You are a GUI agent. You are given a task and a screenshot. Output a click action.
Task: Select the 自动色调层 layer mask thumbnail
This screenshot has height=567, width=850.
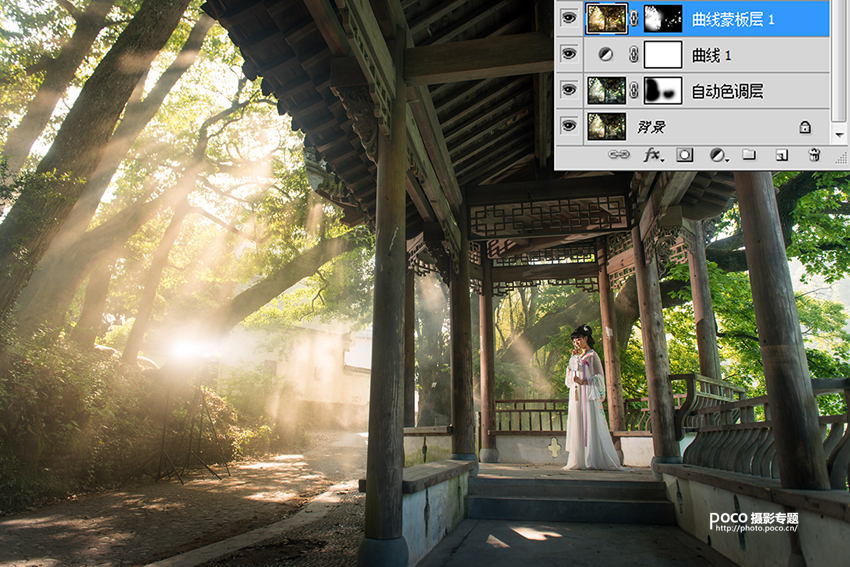663,91
